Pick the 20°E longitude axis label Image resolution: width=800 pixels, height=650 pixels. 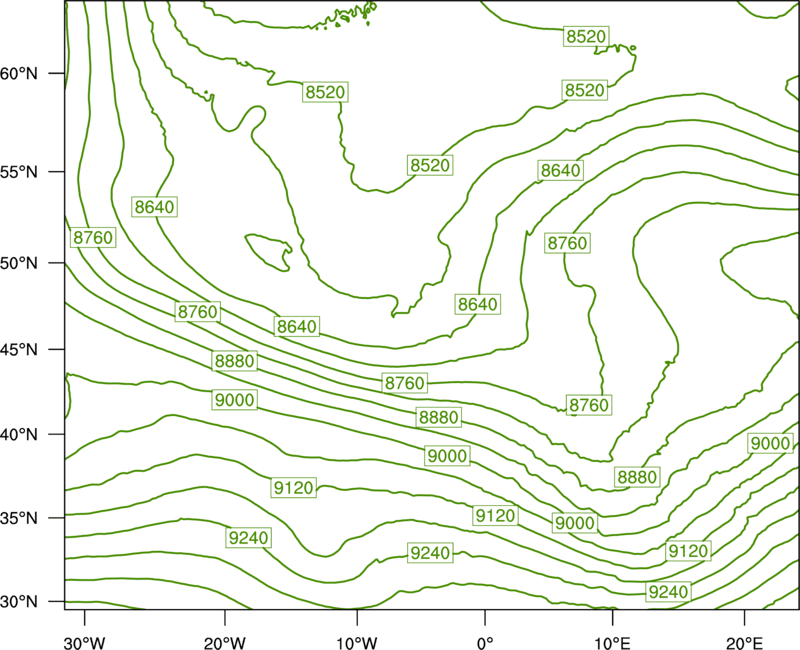(x=744, y=643)
